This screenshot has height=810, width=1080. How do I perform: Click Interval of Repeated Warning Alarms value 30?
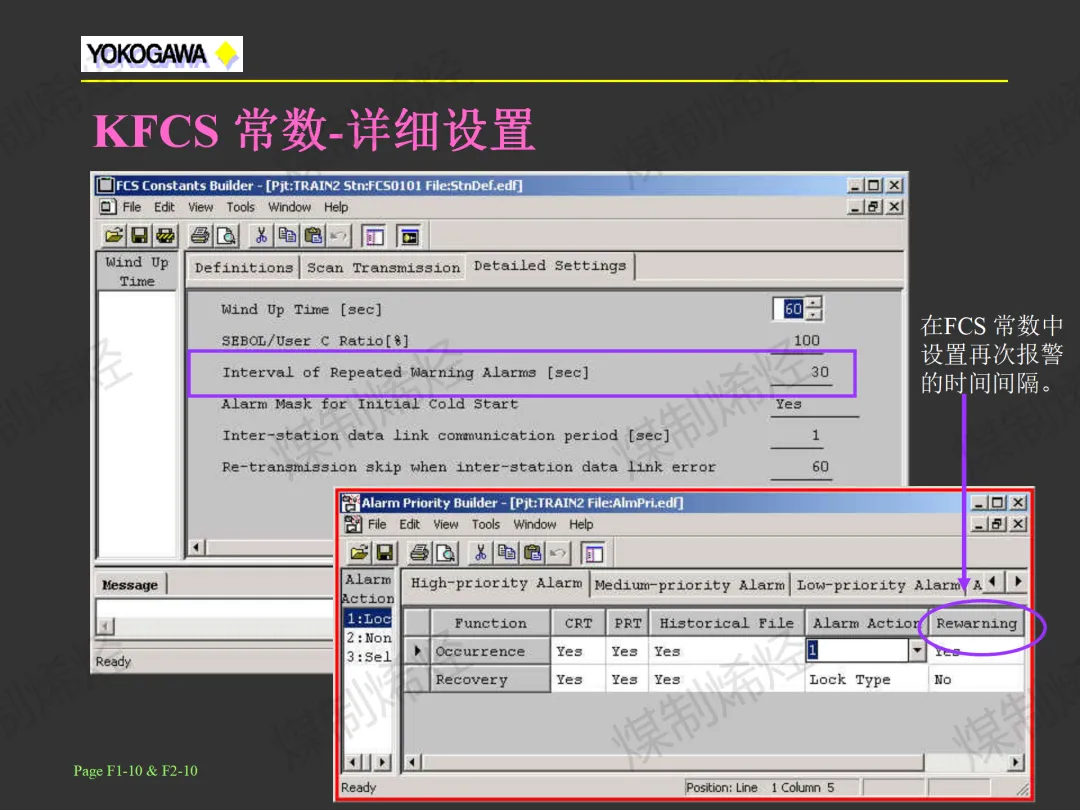pyautogui.click(x=801, y=373)
